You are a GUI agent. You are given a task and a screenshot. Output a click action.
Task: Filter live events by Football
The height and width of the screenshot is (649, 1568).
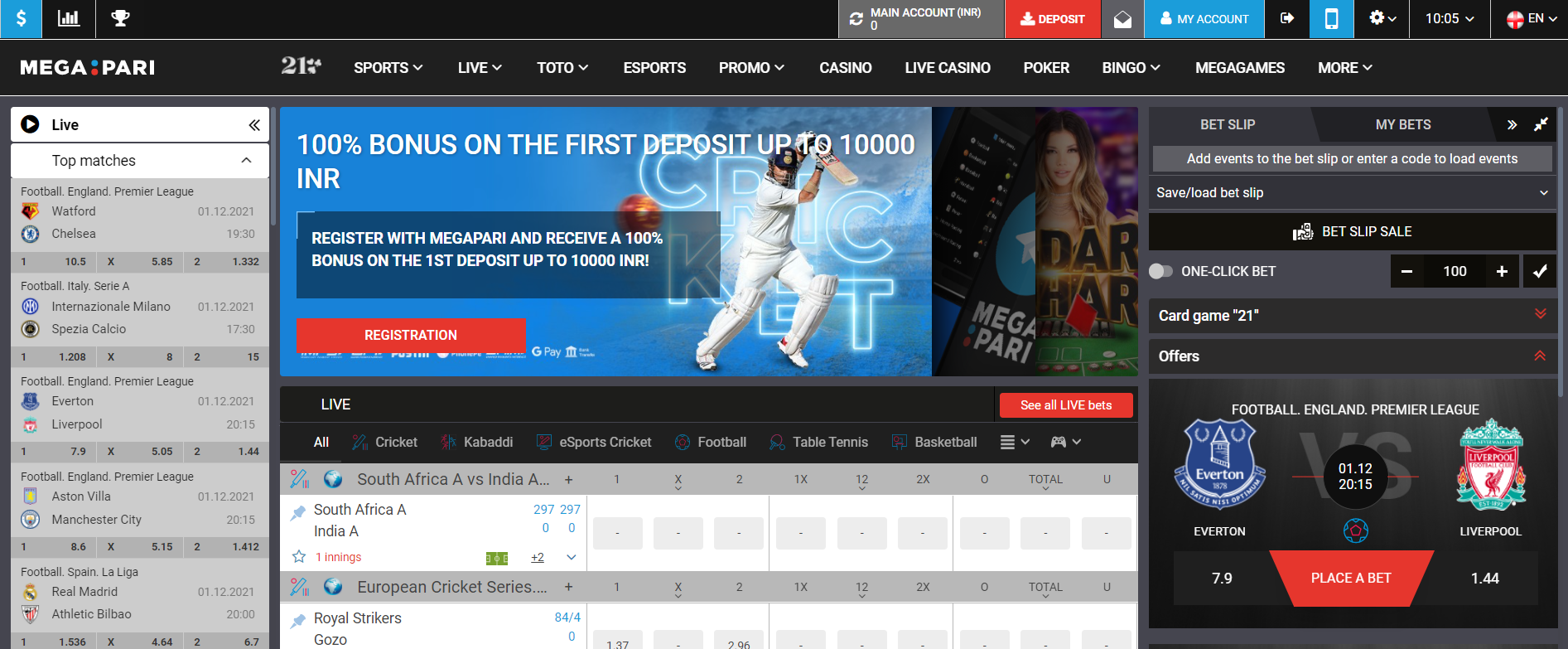coord(711,443)
